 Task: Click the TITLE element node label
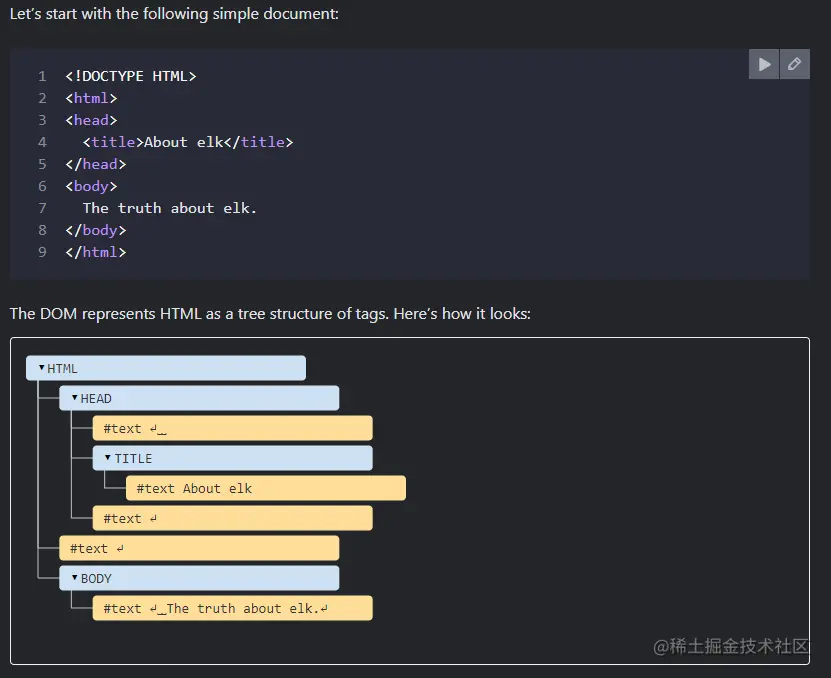pos(133,459)
